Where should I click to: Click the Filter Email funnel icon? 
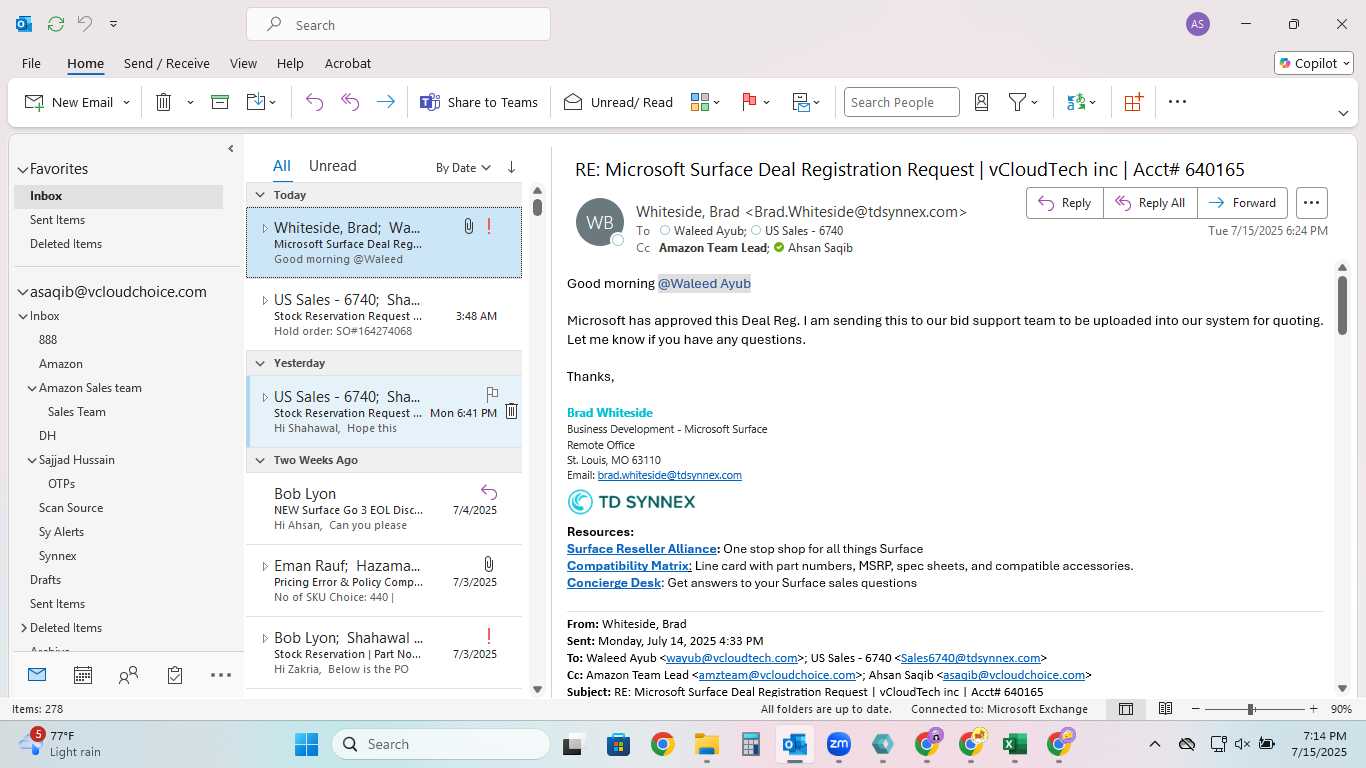click(1017, 102)
